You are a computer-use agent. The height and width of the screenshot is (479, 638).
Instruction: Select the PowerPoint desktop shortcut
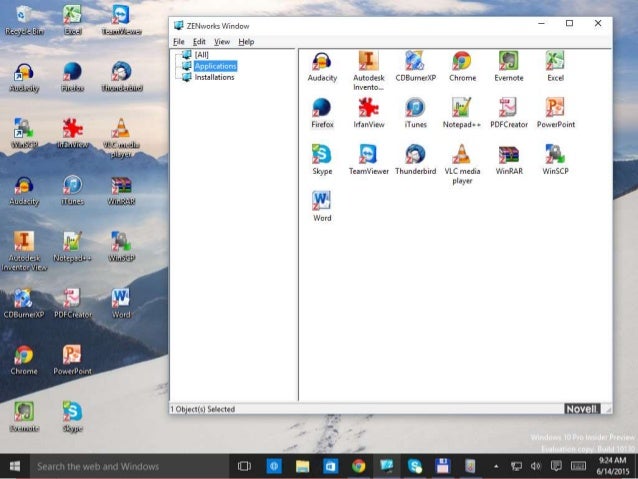pos(72,360)
